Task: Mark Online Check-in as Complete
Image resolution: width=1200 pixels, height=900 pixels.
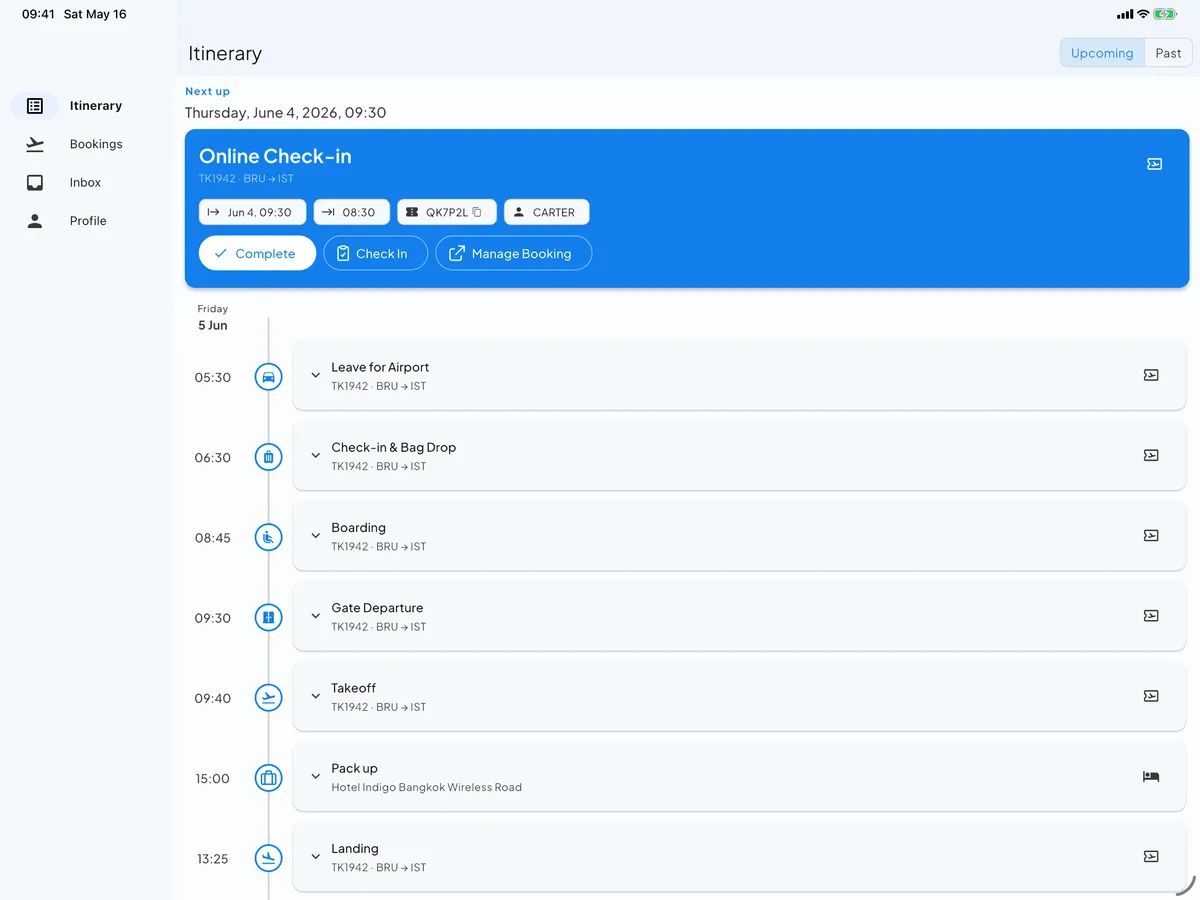Action: pyautogui.click(x=257, y=253)
